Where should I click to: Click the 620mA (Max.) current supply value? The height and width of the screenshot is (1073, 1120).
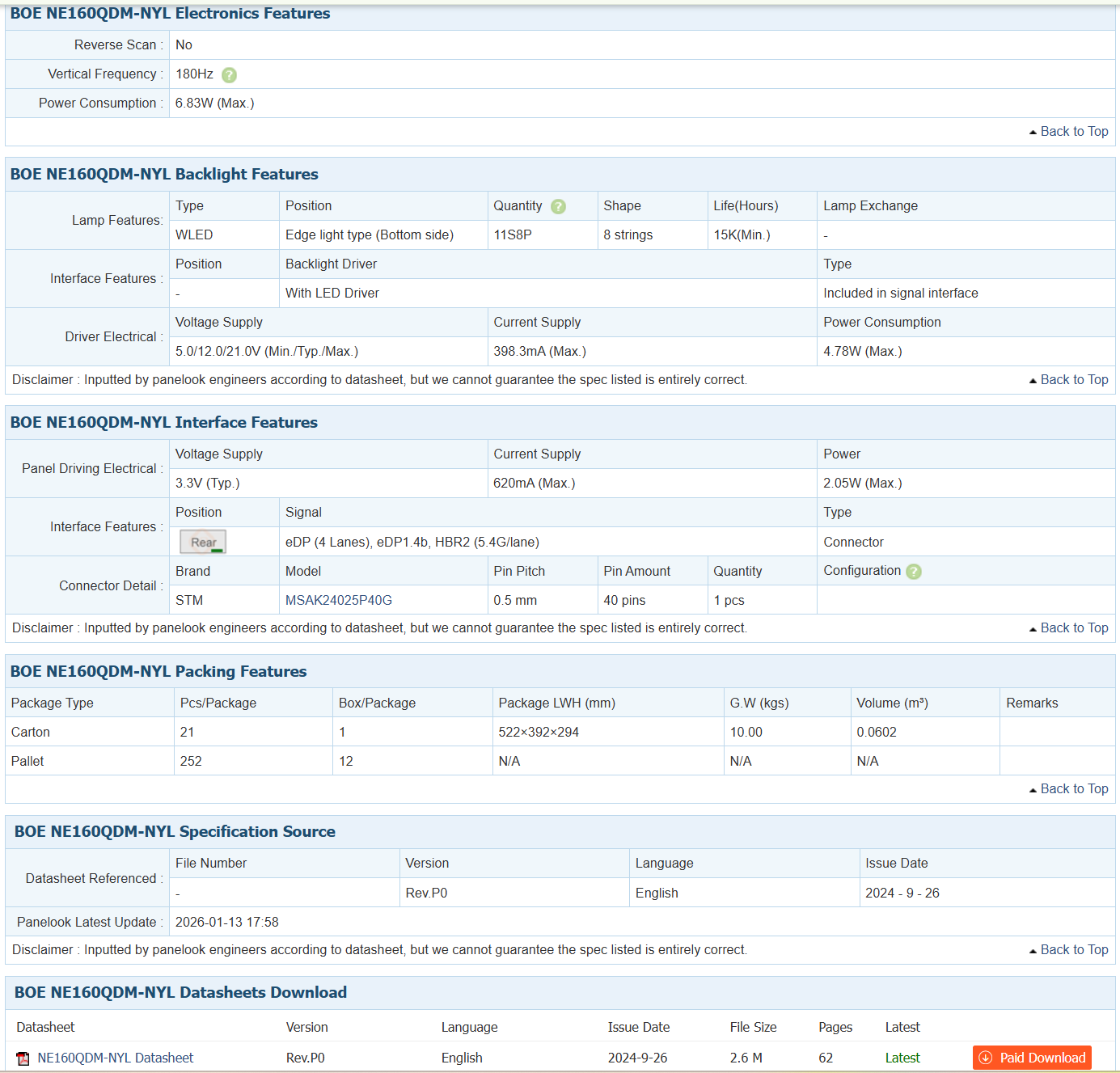[535, 483]
